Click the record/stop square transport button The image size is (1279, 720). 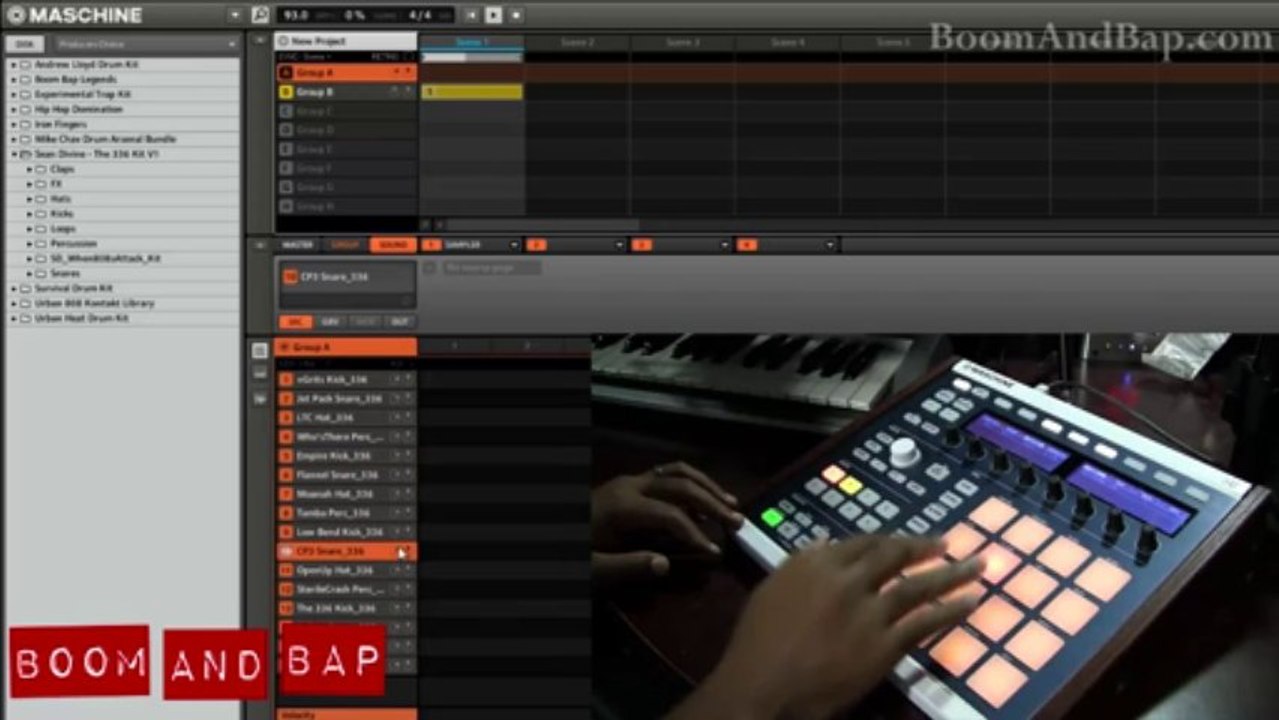516,15
